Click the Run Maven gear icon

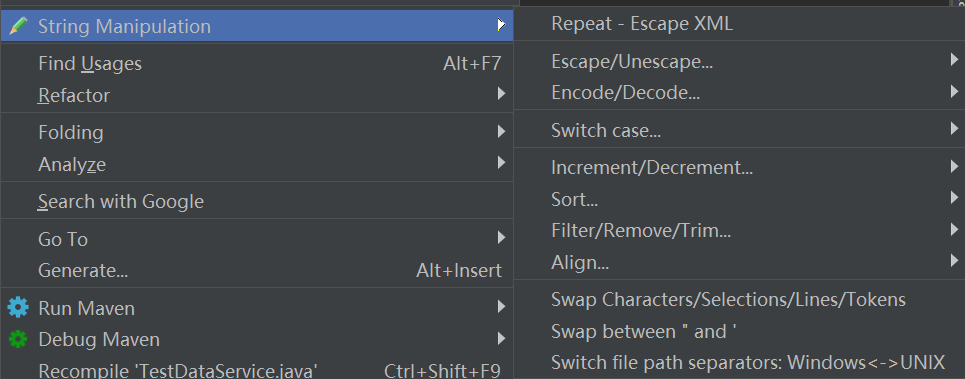point(18,308)
